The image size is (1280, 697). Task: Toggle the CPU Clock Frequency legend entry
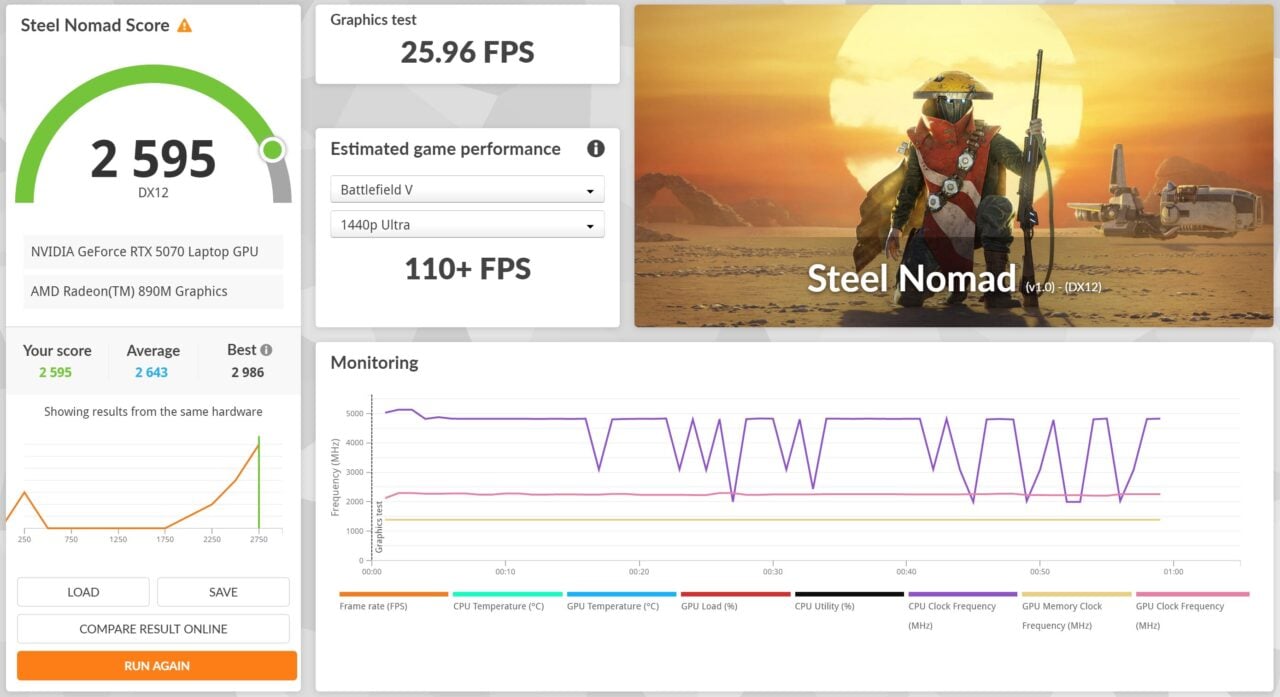tap(963, 611)
